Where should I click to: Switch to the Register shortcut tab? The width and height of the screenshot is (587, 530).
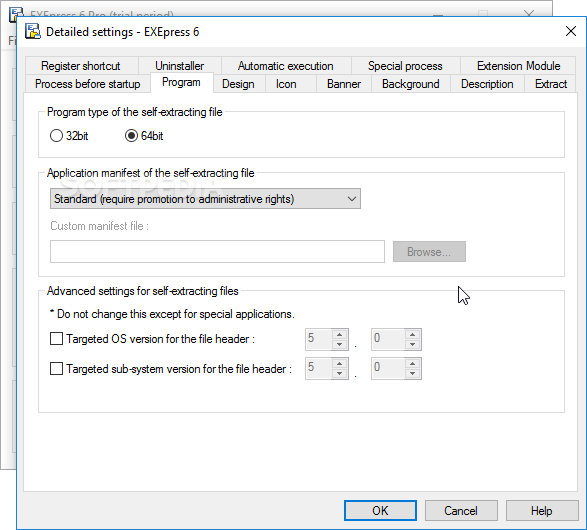click(x=81, y=66)
